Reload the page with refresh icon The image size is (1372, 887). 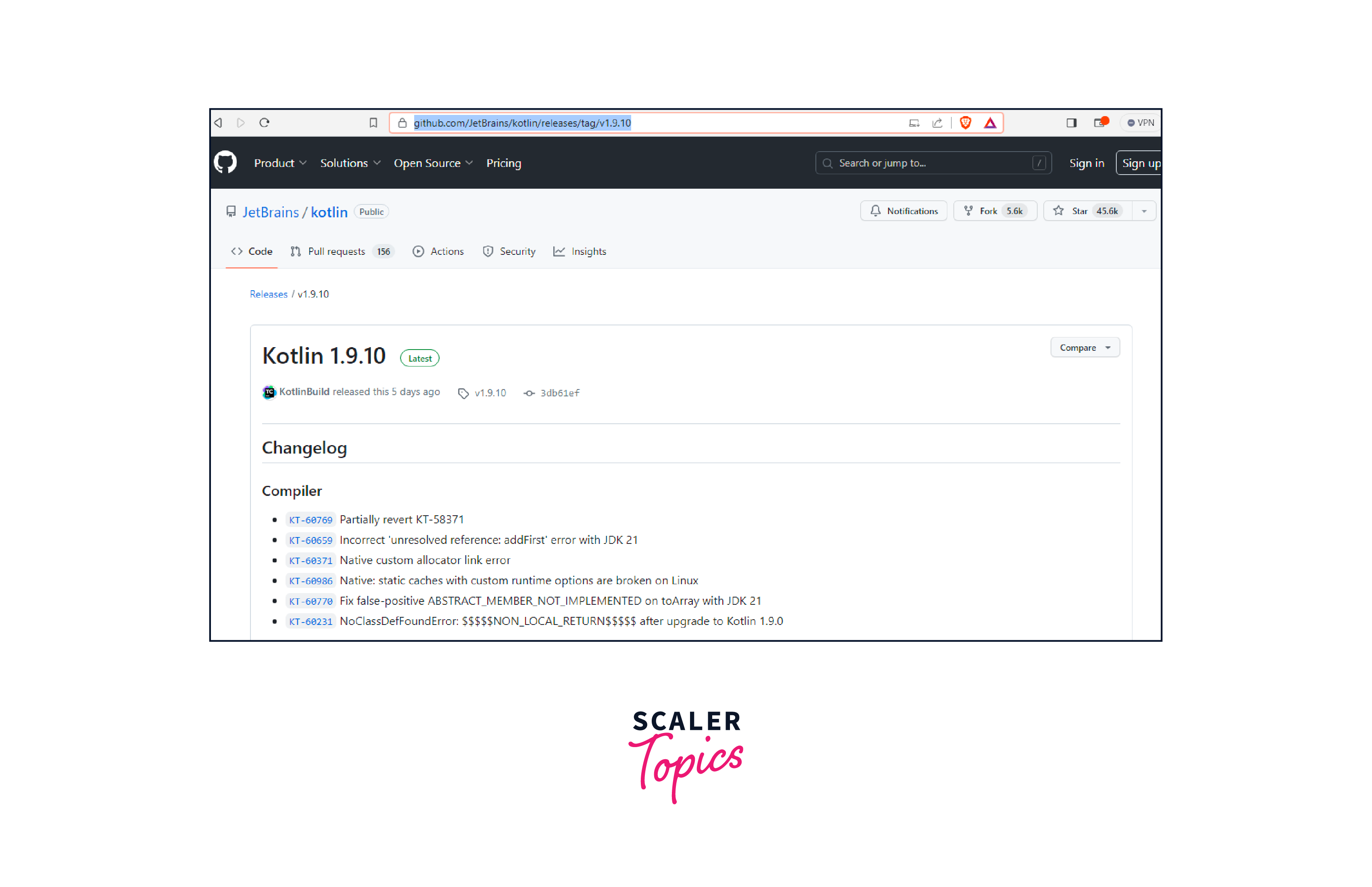[x=265, y=123]
